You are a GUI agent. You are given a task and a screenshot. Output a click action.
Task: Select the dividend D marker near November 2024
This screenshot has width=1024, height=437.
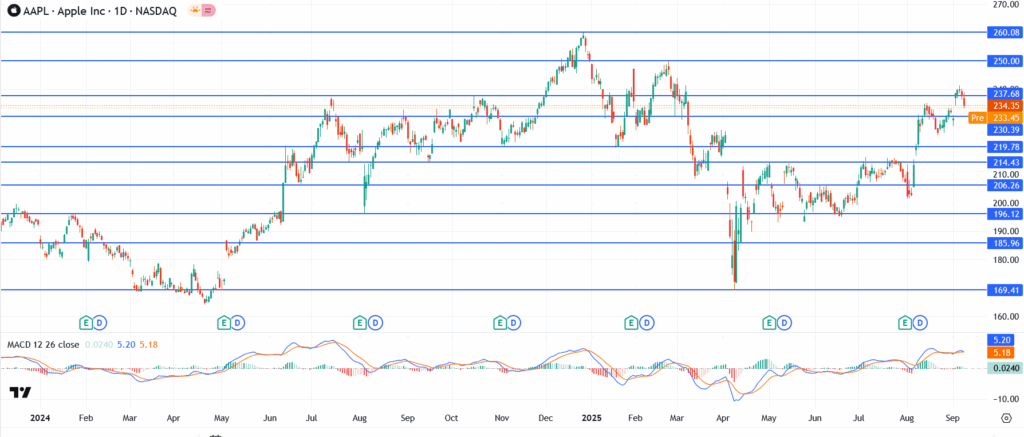pyautogui.click(x=514, y=322)
